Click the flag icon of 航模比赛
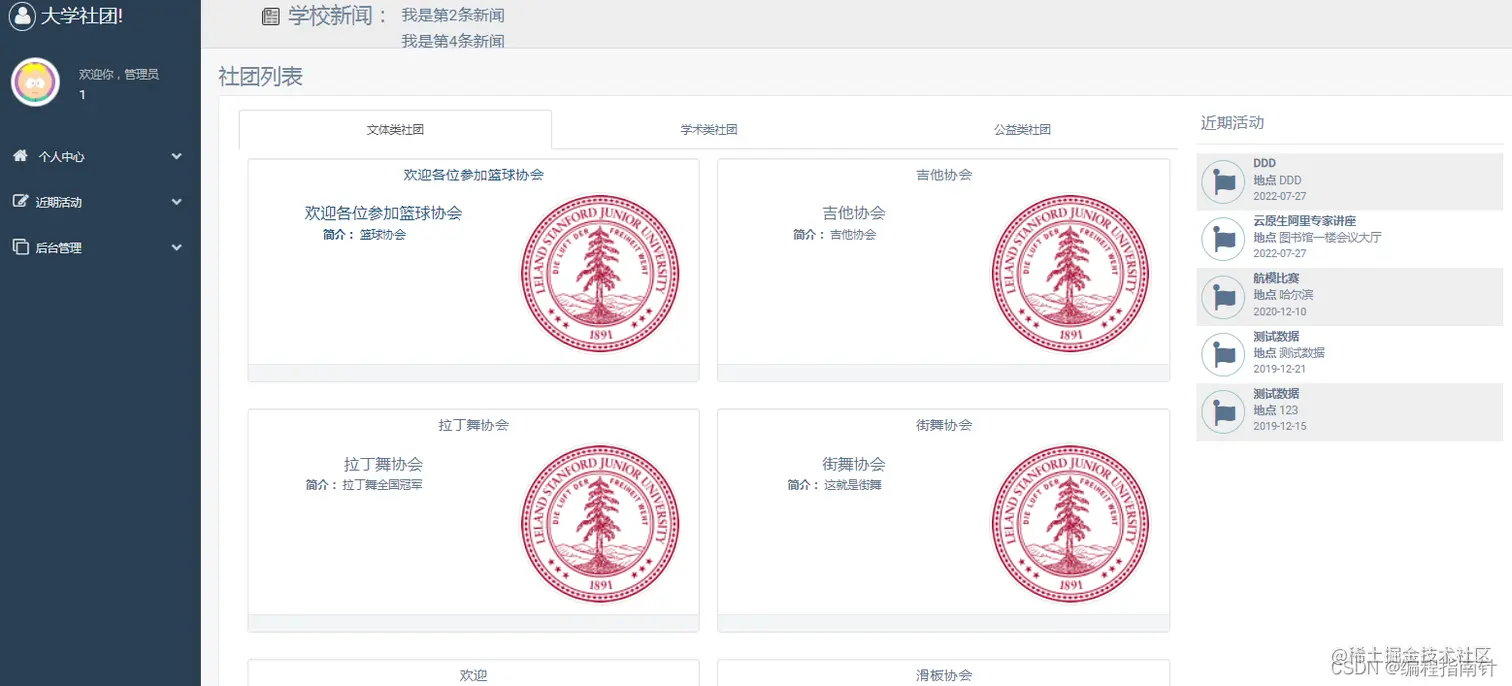This screenshot has width=1512, height=686. [x=1223, y=297]
